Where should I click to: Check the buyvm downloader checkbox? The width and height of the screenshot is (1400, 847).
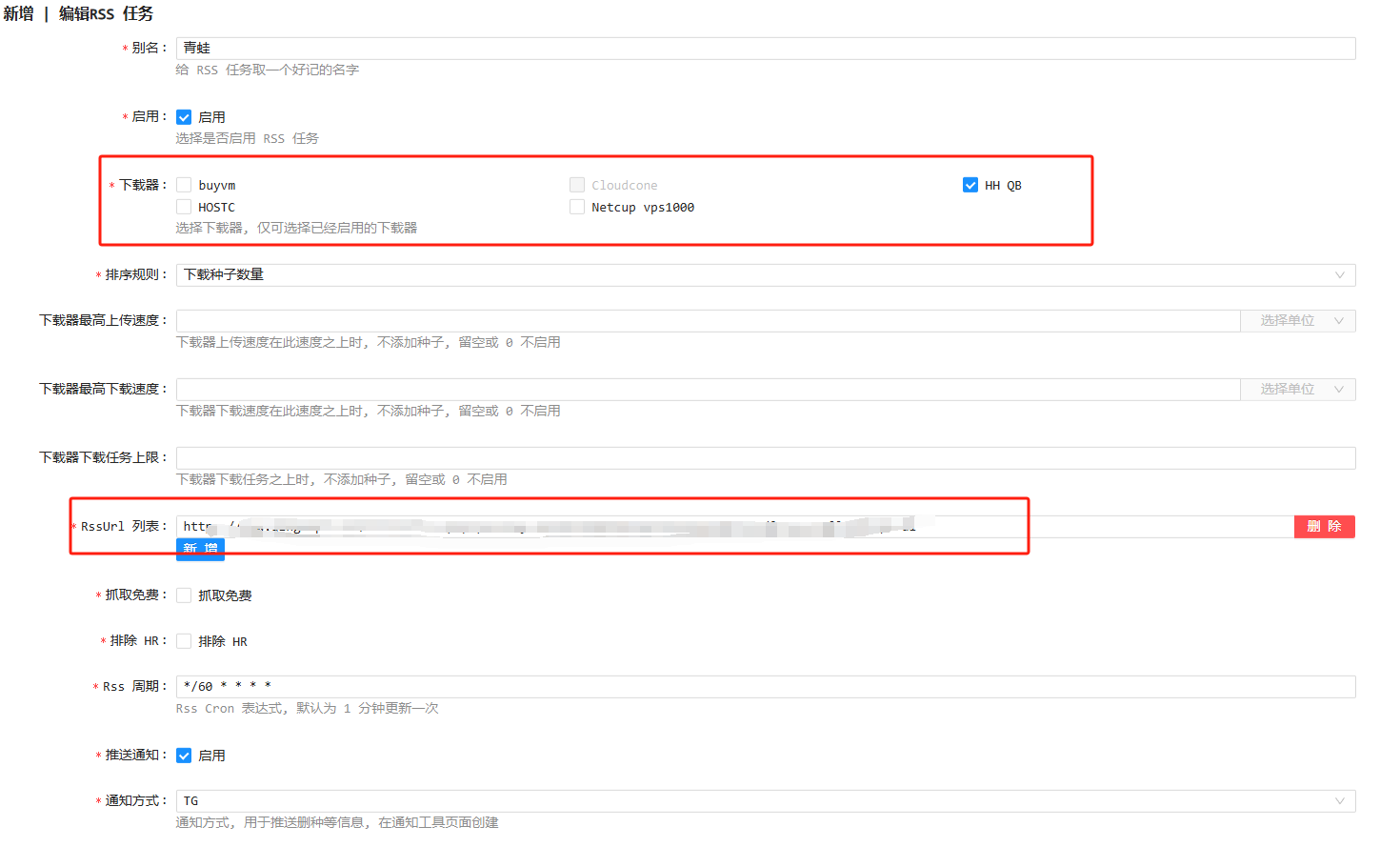[x=184, y=185]
